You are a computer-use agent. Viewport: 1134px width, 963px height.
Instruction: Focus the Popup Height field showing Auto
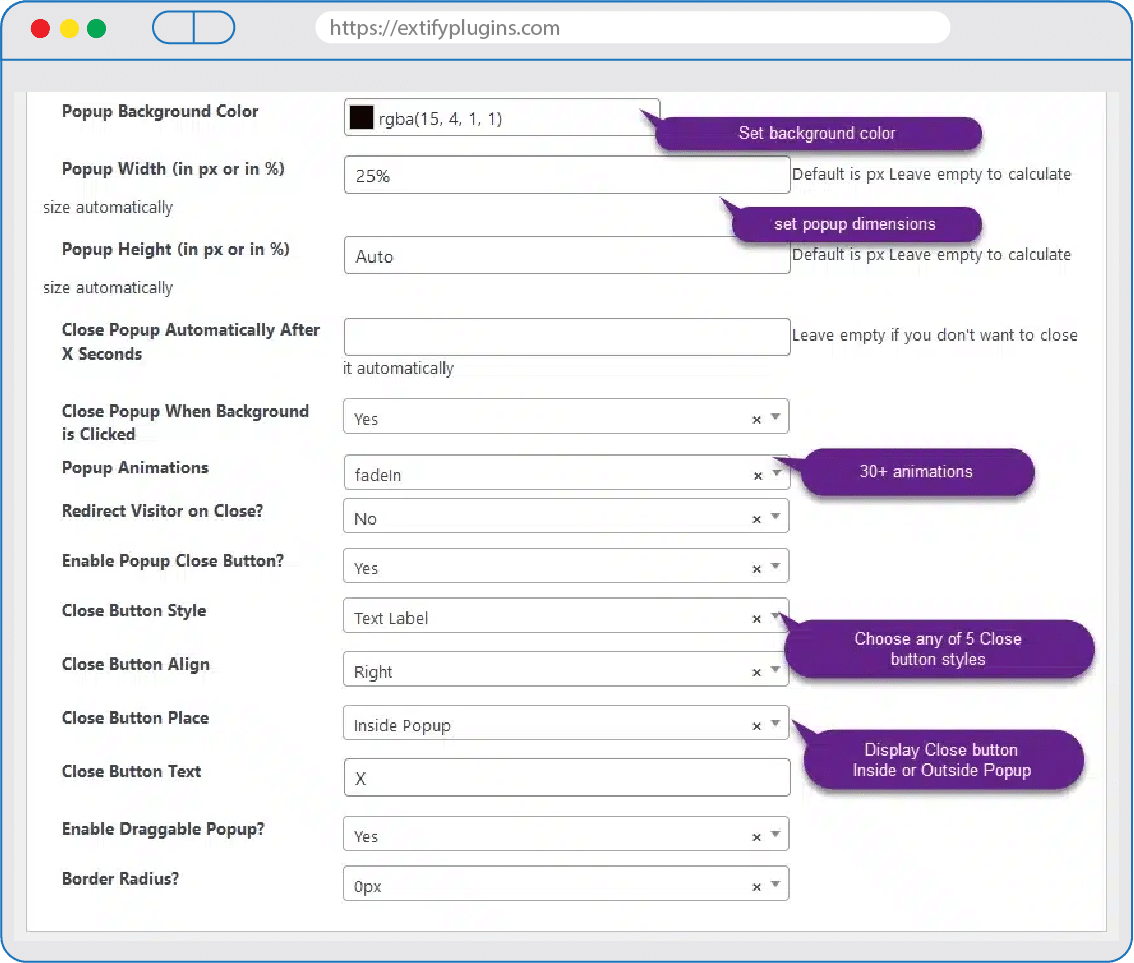566,256
